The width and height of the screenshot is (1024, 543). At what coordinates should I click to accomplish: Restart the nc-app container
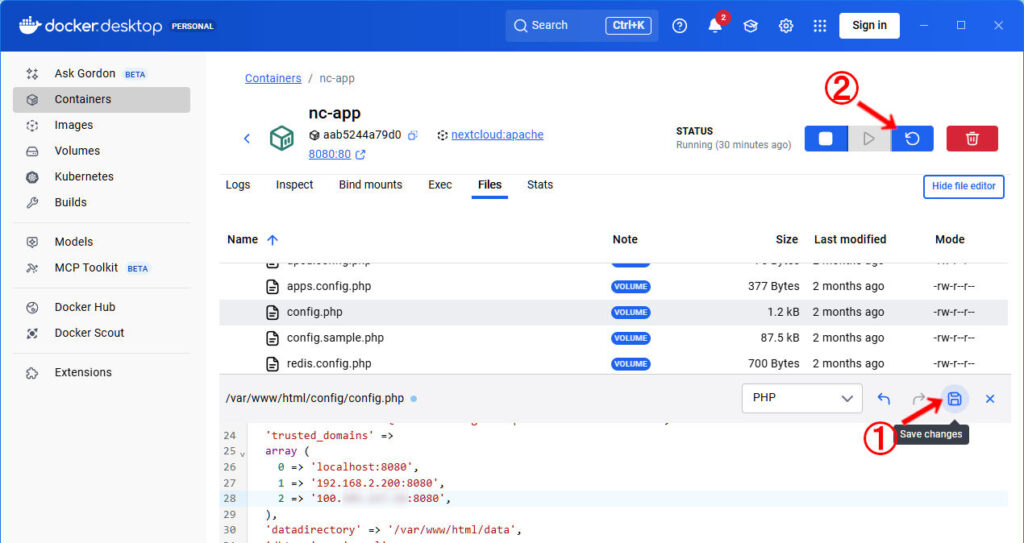[912, 139]
